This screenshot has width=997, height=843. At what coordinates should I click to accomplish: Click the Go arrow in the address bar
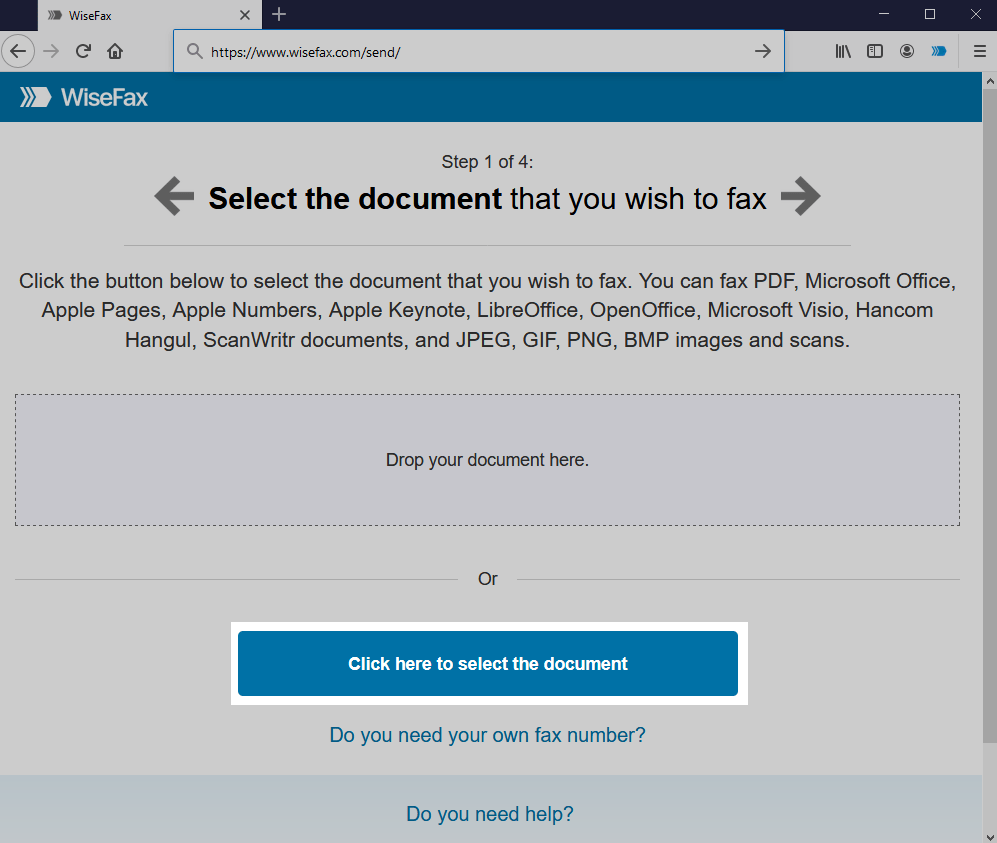[x=763, y=51]
